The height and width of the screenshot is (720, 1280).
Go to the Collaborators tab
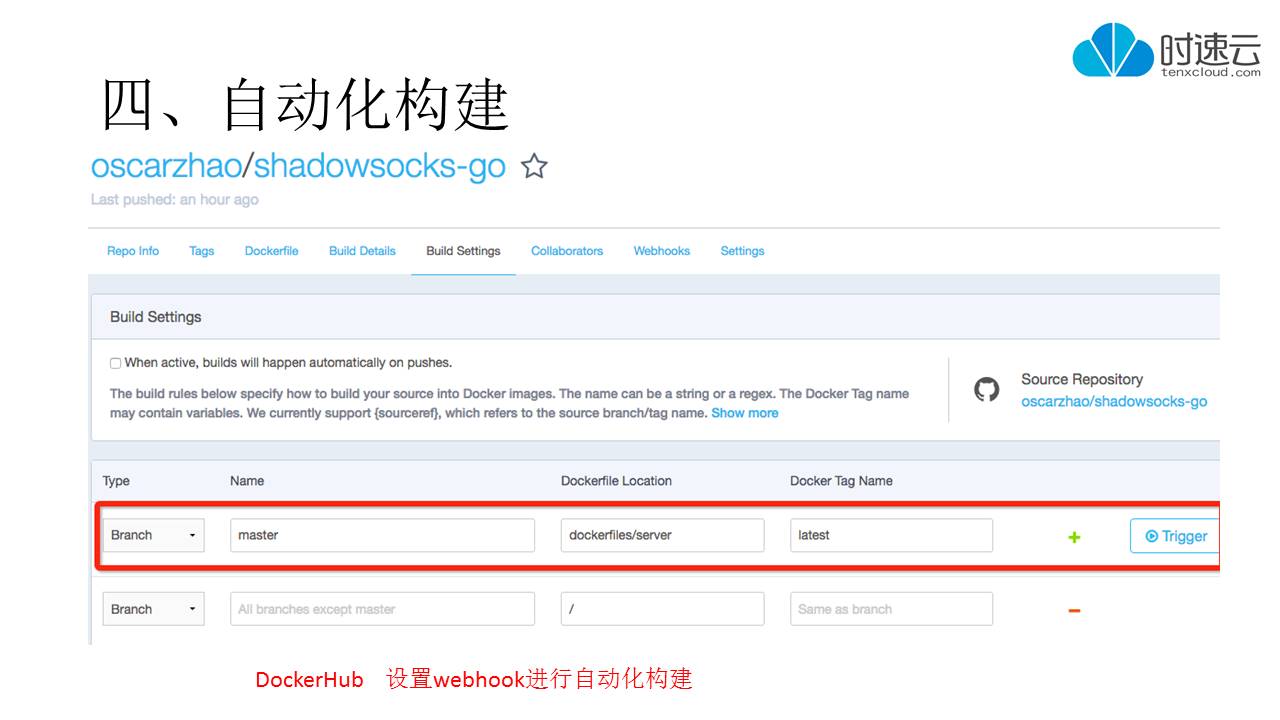(x=567, y=251)
